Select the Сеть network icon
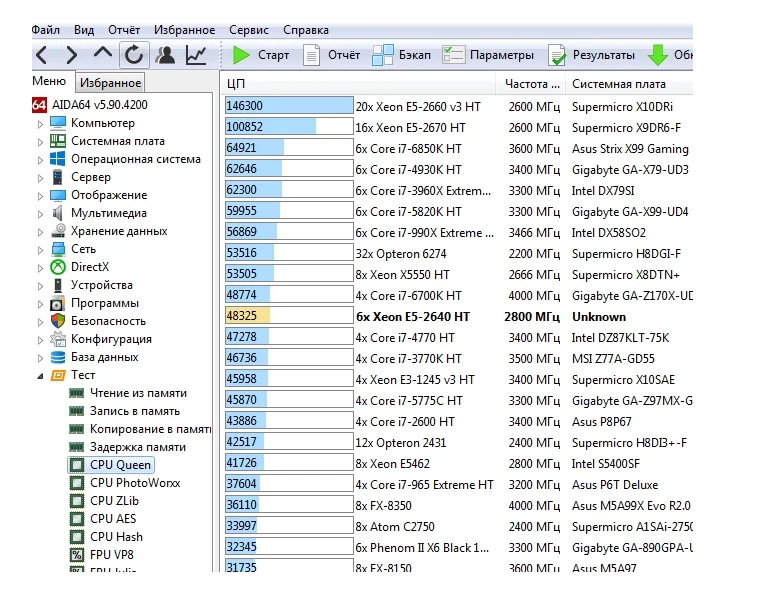 pos(58,249)
